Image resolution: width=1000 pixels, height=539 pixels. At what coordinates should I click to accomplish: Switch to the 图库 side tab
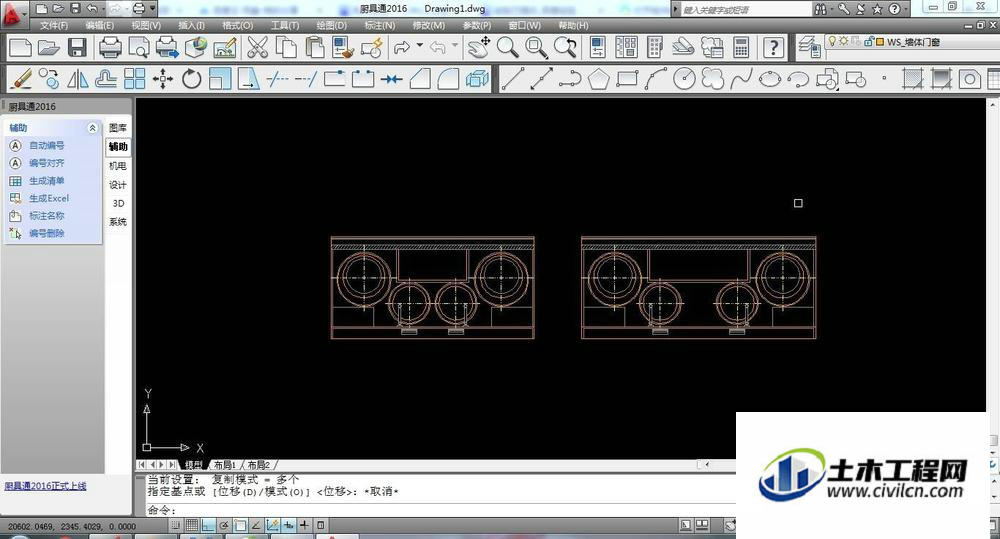click(x=117, y=128)
